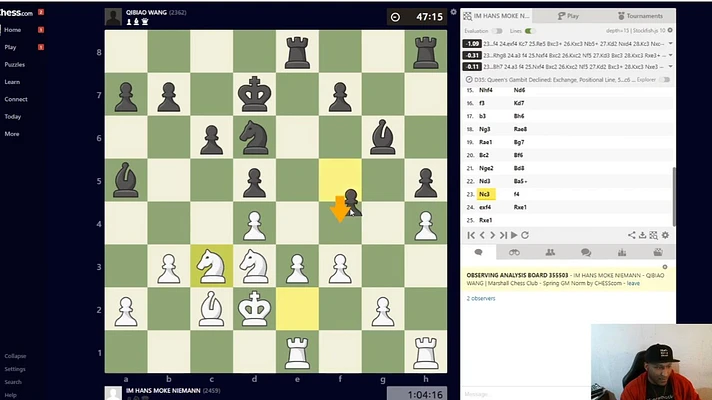Open the share icon below the move list
The width and height of the screenshot is (712, 400).
[x=632, y=235]
